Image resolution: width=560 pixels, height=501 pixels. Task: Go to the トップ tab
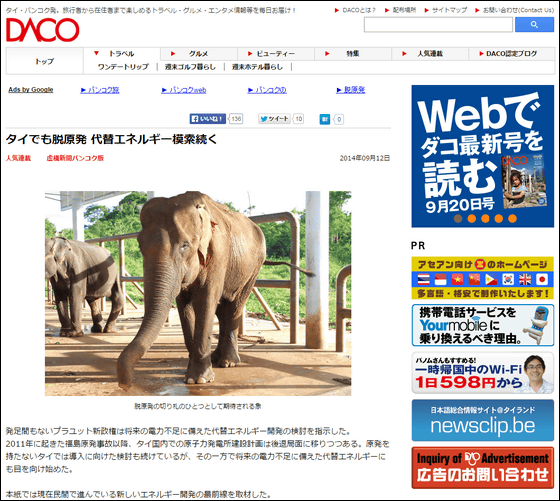(45, 61)
